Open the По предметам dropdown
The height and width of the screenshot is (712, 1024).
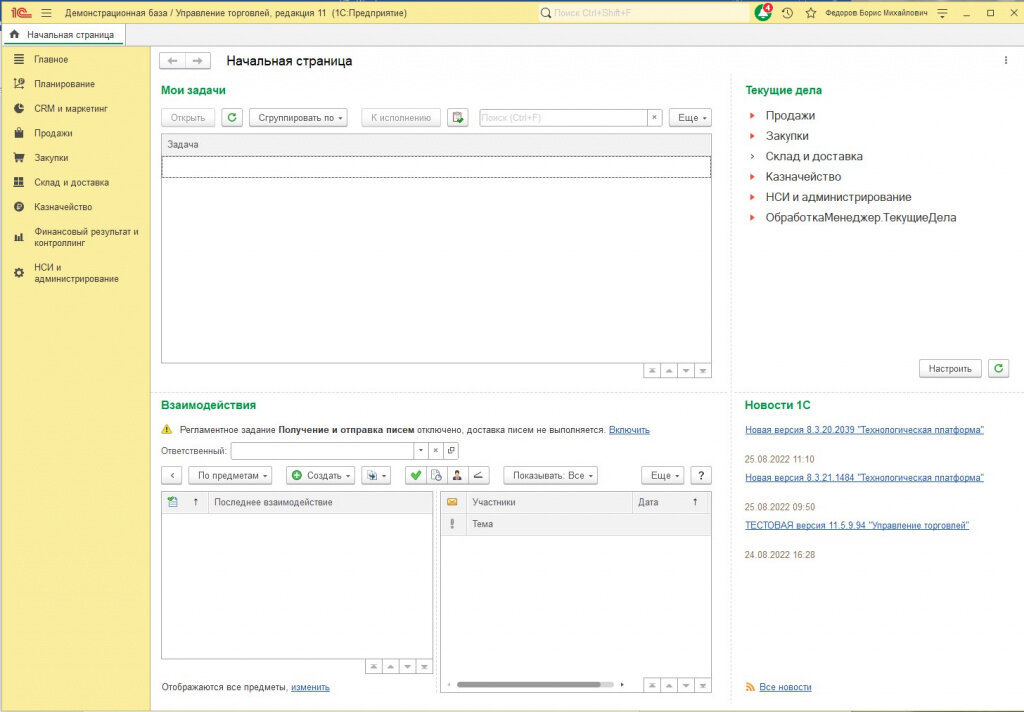pyautogui.click(x=231, y=476)
